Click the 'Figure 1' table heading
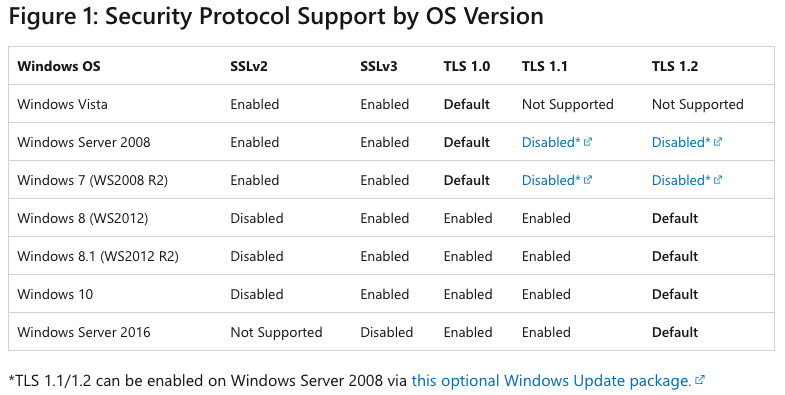 point(276,16)
